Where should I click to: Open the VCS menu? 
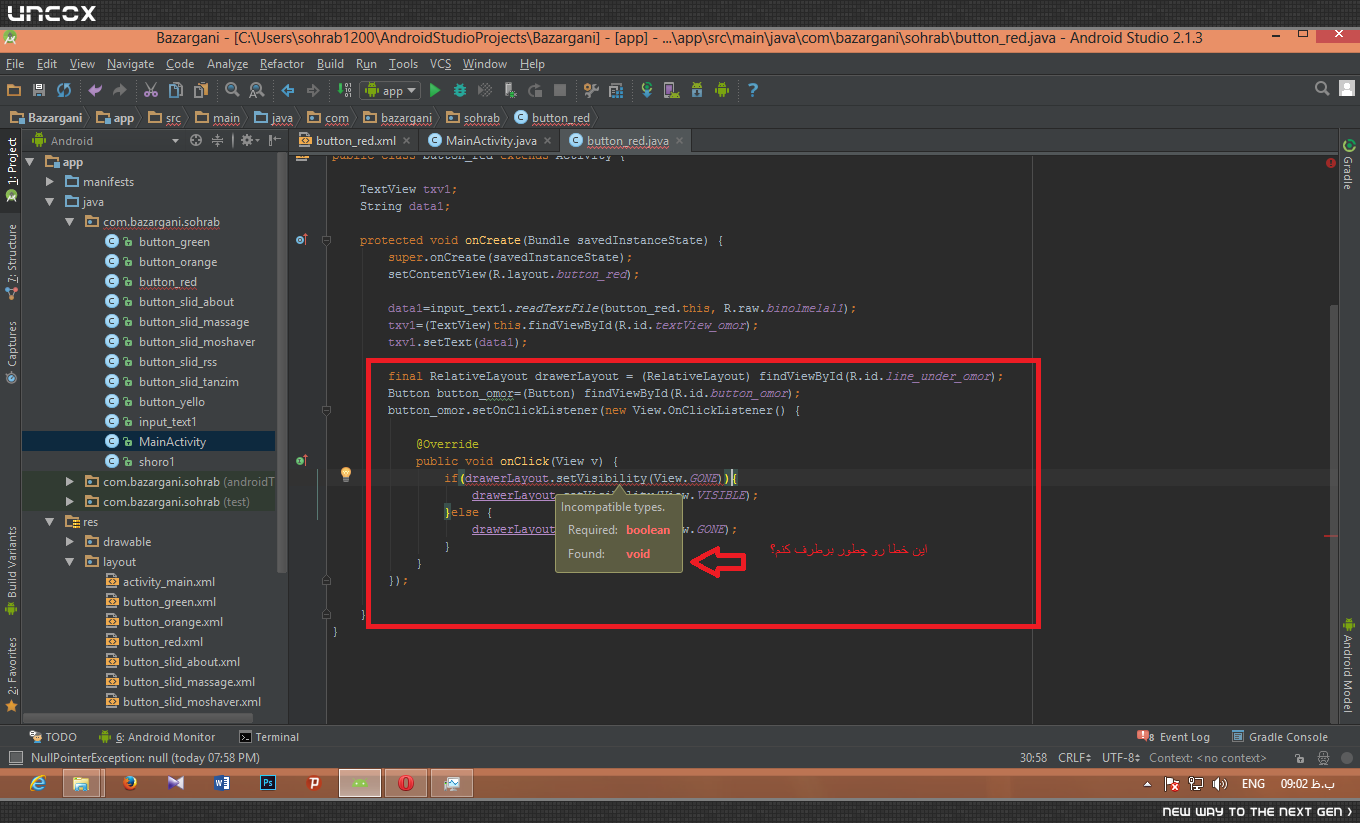tap(440, 64)
